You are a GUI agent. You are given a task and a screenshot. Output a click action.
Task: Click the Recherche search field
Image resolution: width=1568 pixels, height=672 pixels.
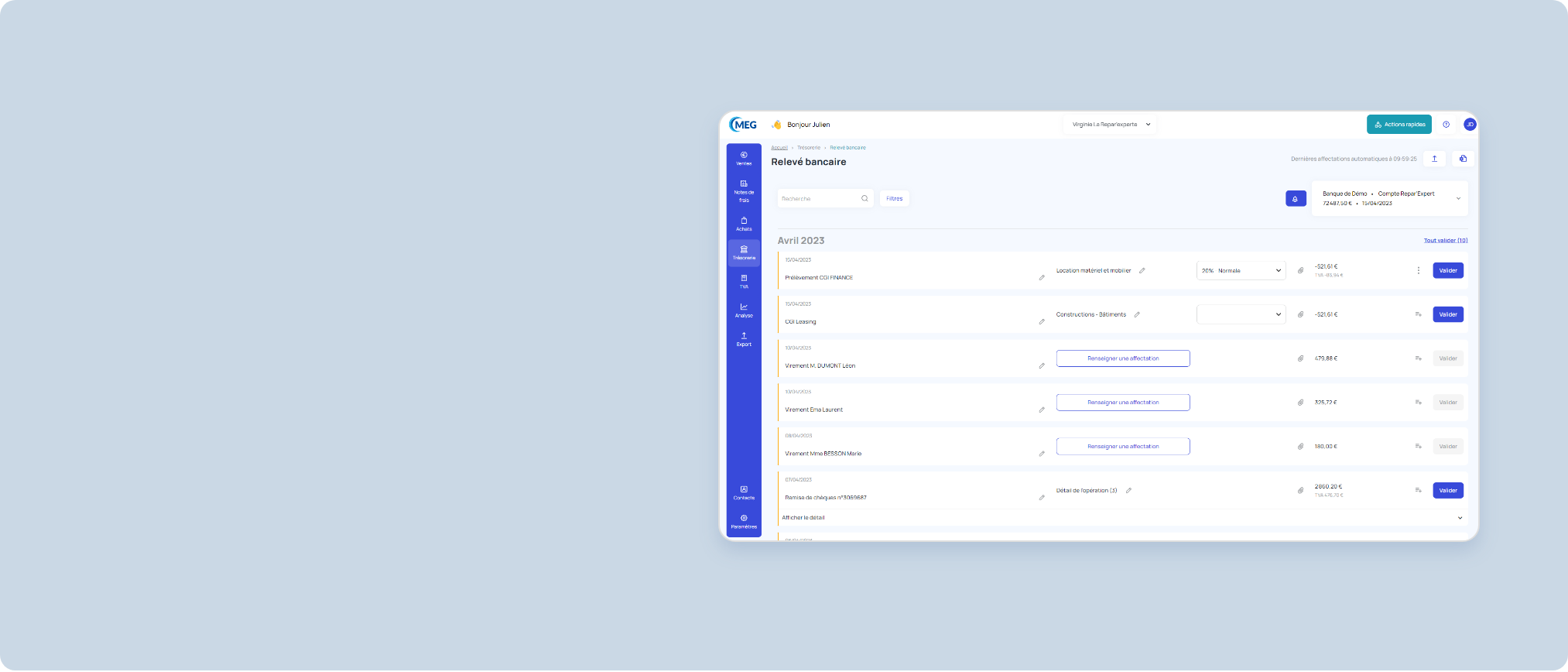tap(820, 199)
